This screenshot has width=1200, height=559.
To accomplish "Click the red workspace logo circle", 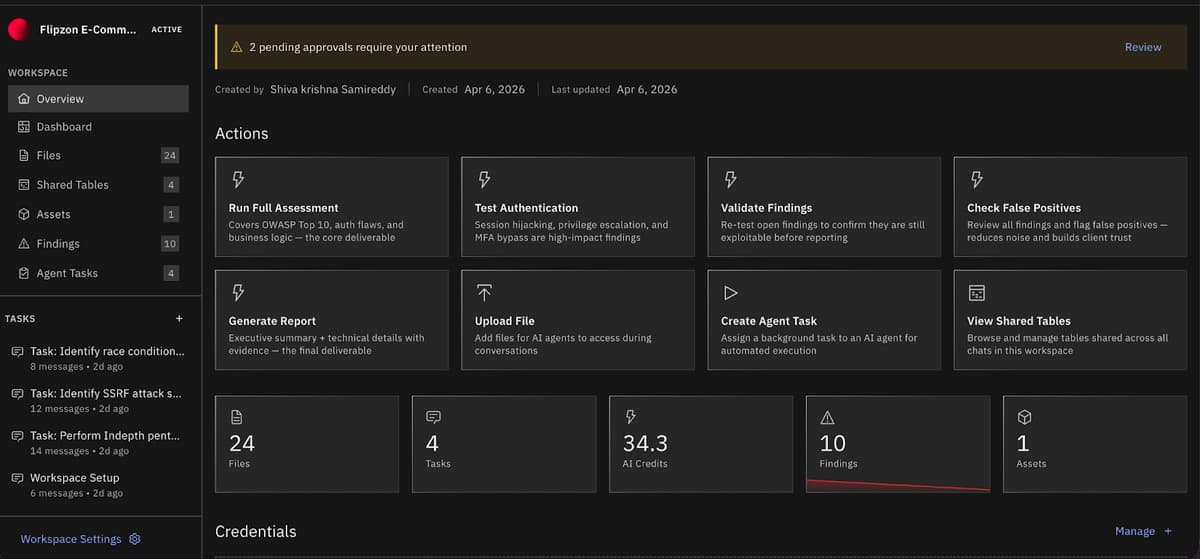I will click(19, 30).
